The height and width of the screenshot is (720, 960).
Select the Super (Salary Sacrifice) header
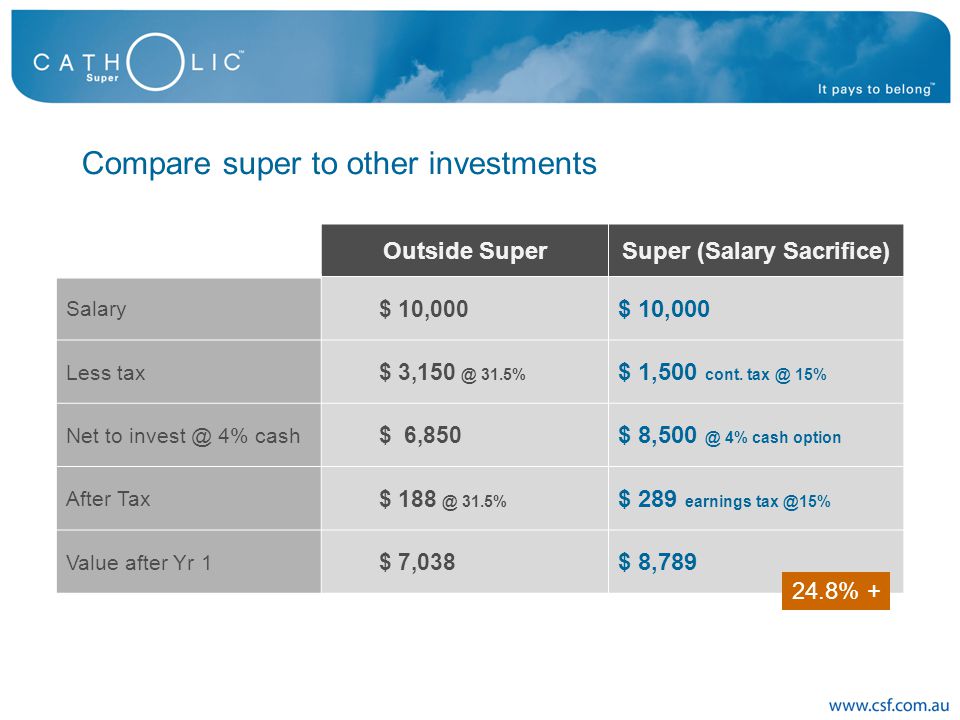pyautogui.click(x=756, y=250)
